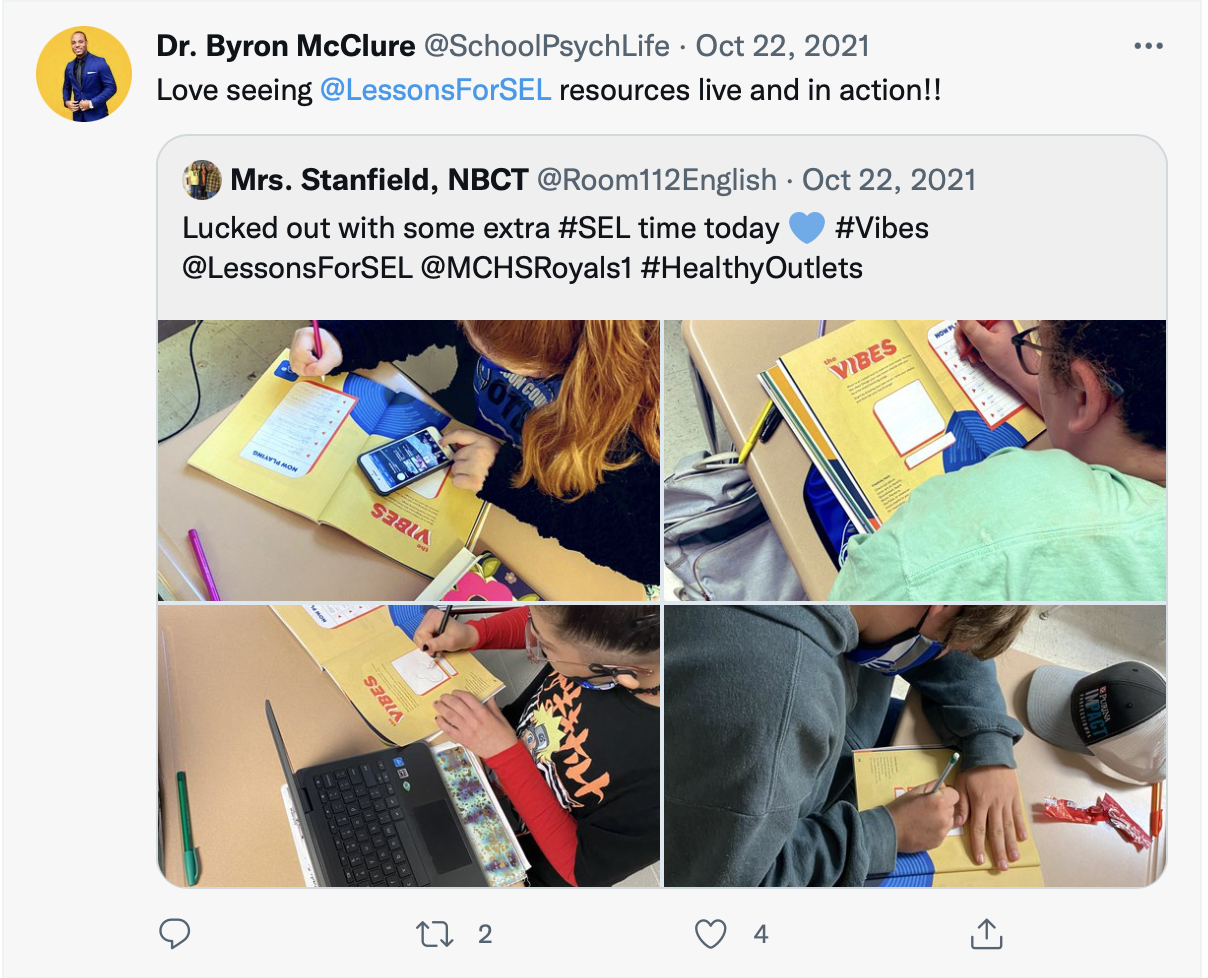1208x978 pixels.
Task: Open photo of student in green shirt
Action: pyautogui.click(x=915, y=460)
